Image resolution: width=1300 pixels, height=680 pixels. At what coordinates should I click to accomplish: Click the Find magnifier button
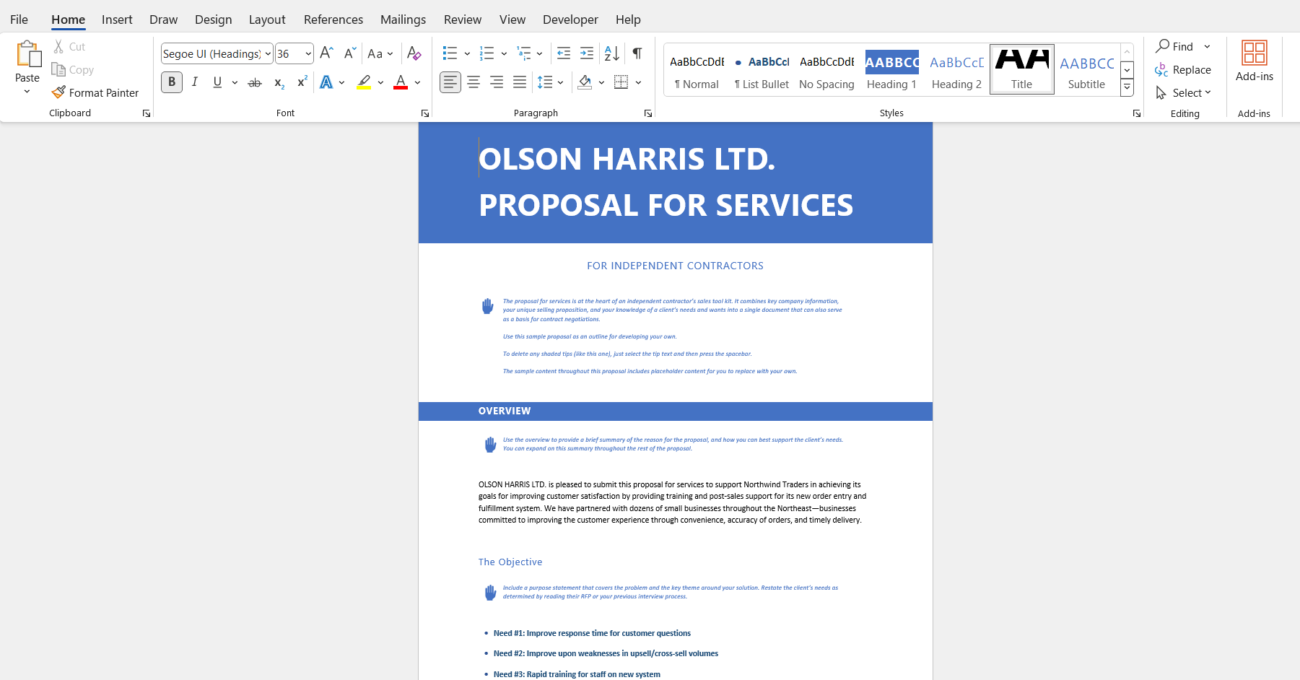click(1174, 47)
